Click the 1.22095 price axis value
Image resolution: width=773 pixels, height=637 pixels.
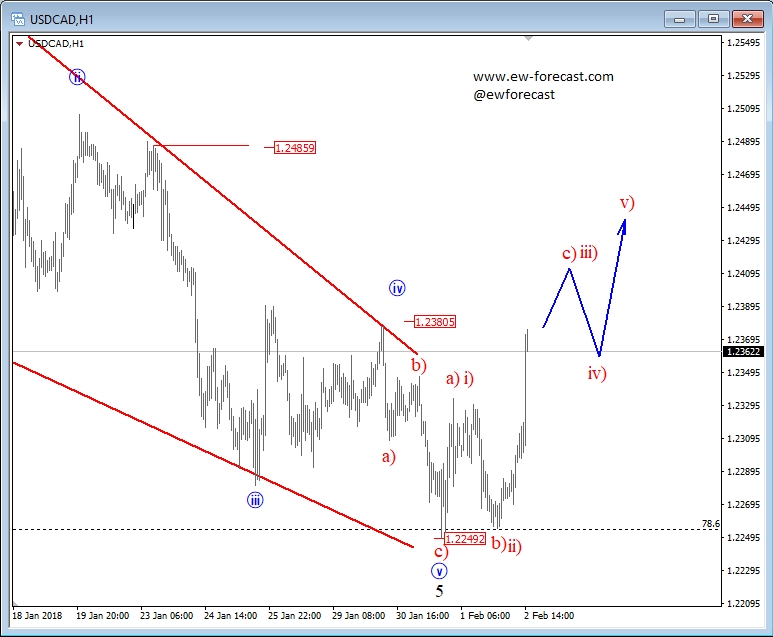743,603
